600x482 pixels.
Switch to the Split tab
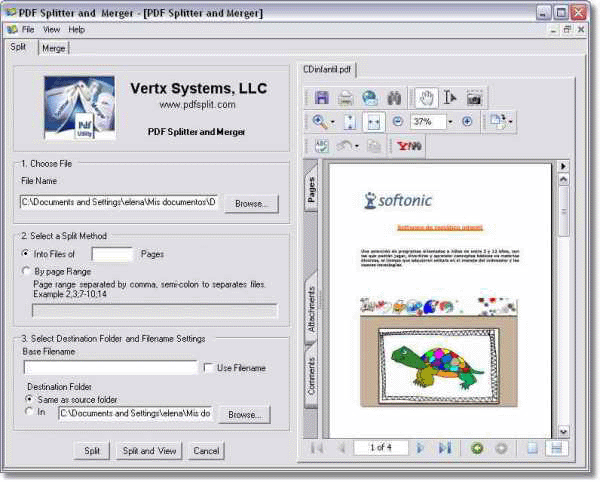tap(18, 47)
